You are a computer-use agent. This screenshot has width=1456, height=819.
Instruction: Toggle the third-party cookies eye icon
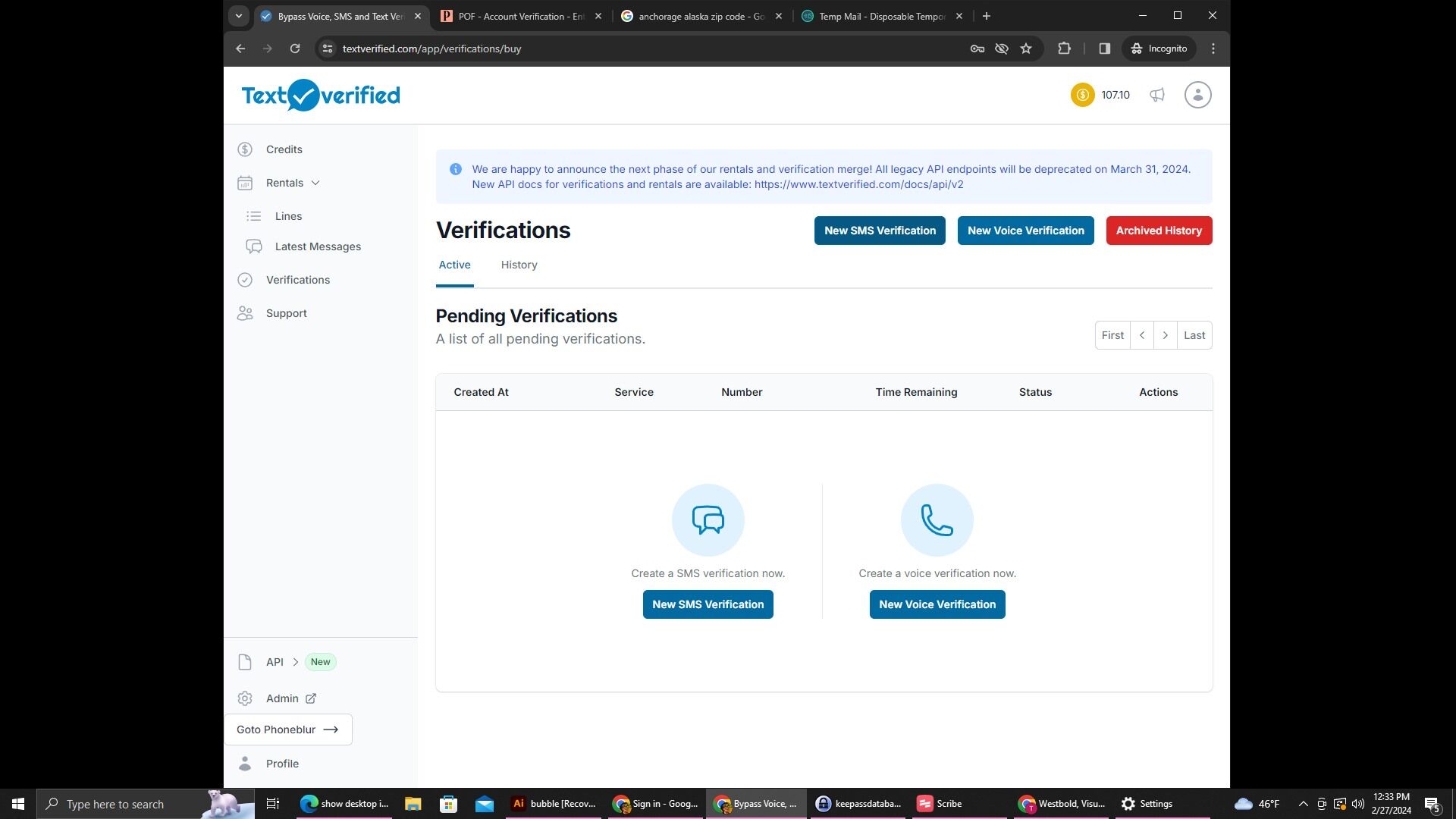pyautogui.click(x=1001, y=49)
